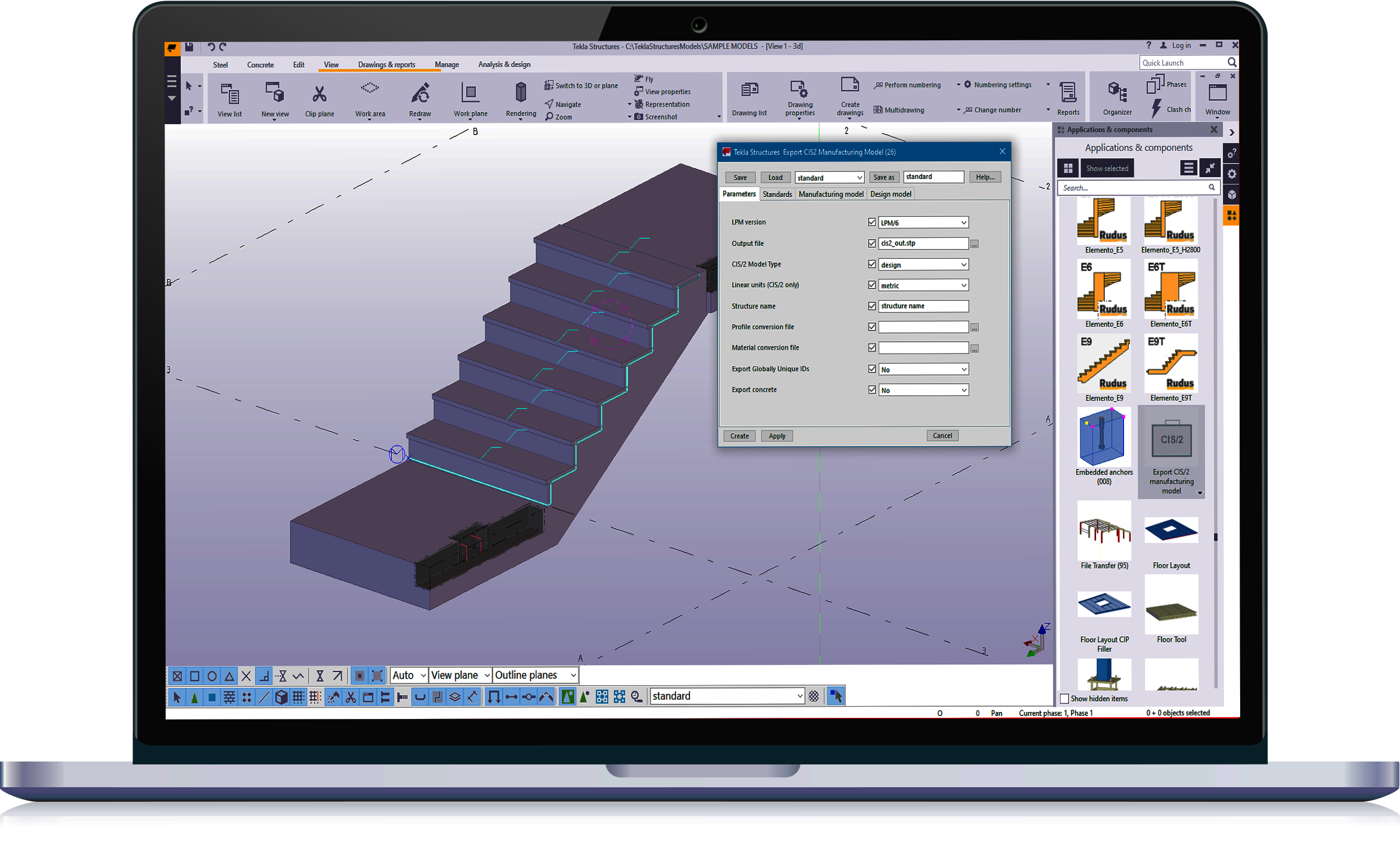Image resolution: width=1400 pixels, height=842 pixels.
Task: Select the Work plane tool
Action: tap(470, 100)
